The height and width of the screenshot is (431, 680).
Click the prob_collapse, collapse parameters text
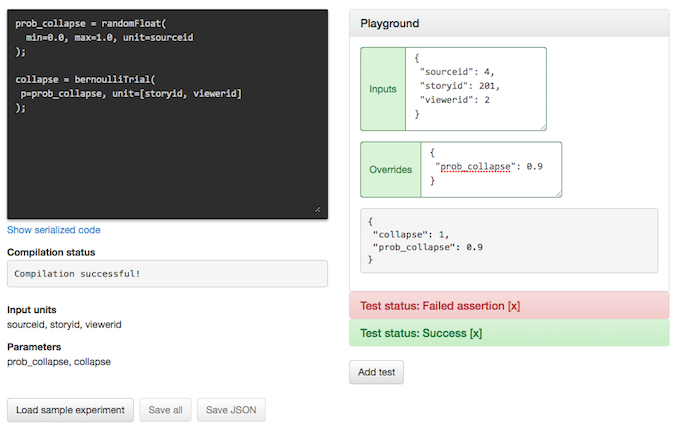coord(59,362)
